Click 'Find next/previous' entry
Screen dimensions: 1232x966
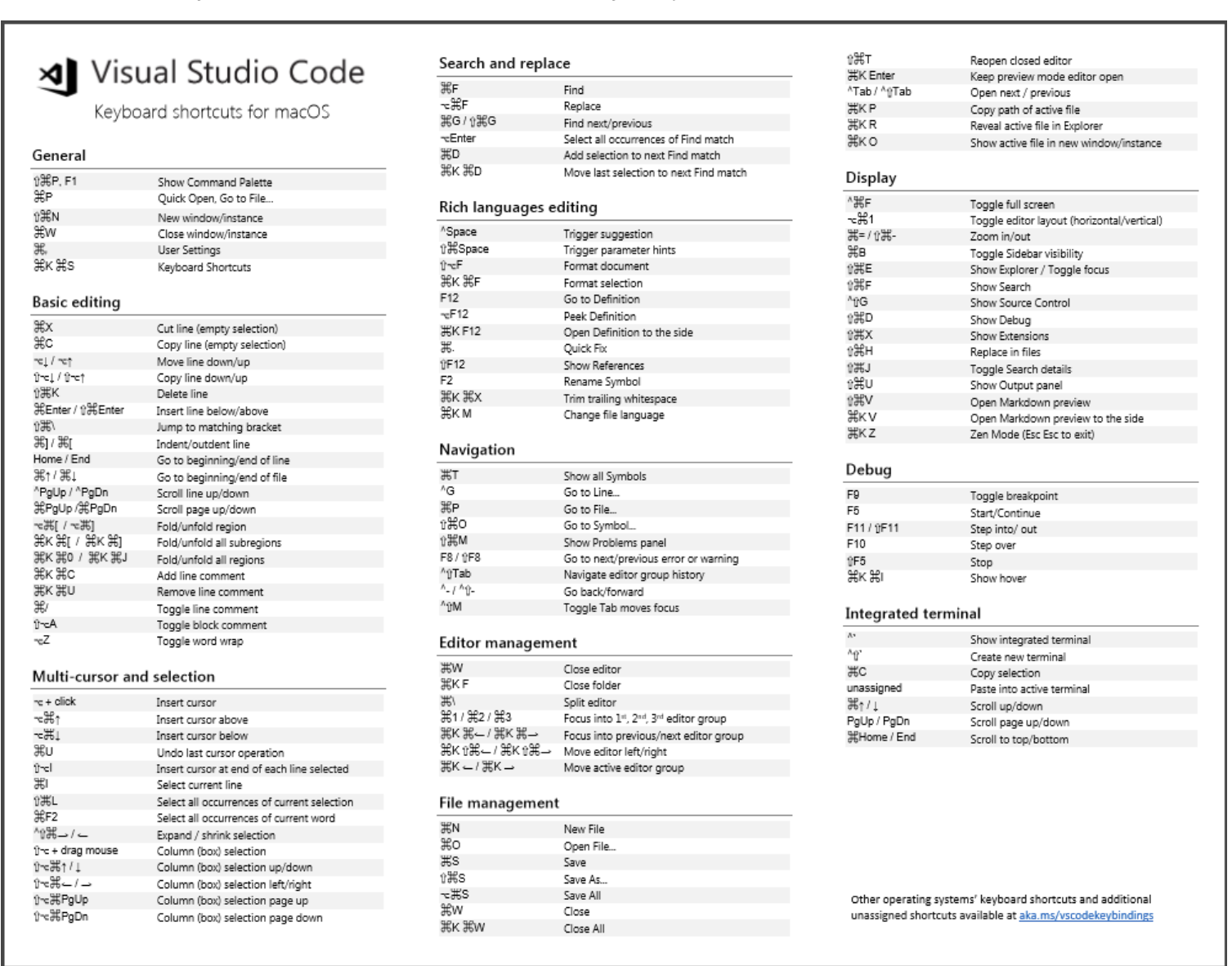click(x=607, y=123)
